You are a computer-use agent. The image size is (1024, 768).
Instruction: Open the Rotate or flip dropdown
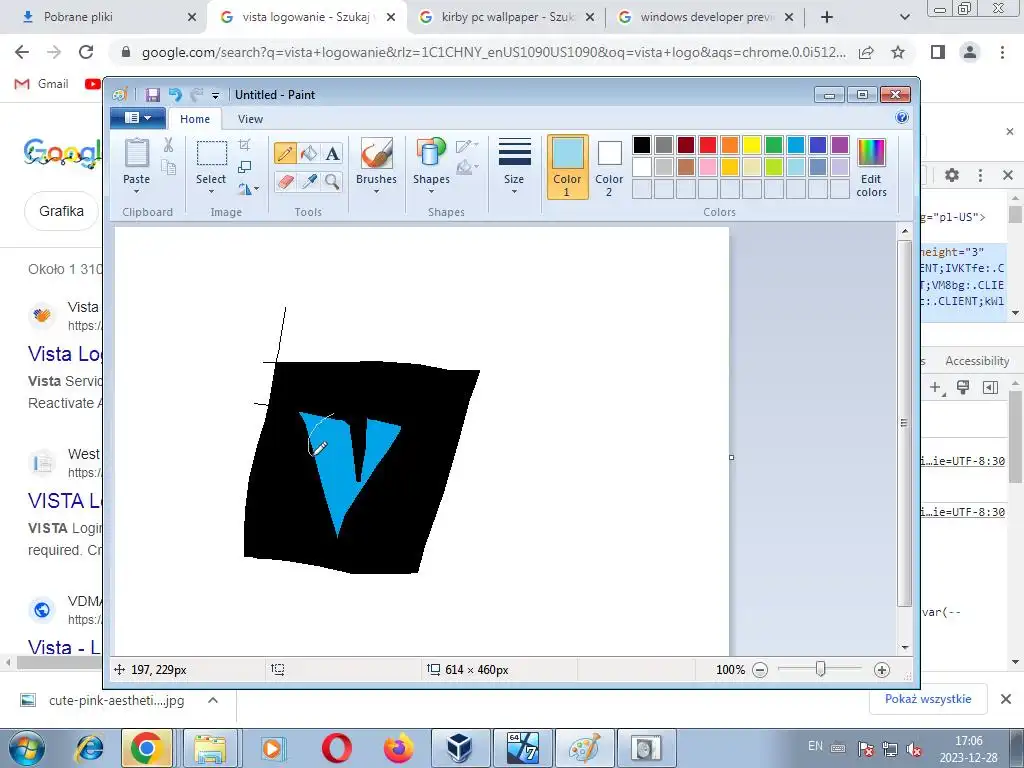point(248,189)
